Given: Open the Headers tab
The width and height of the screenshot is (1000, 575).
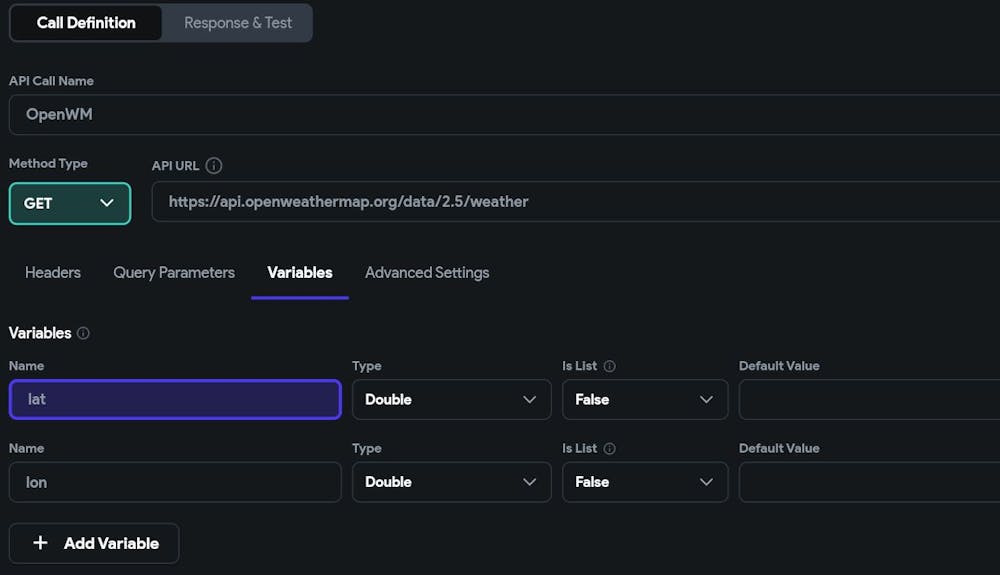Looking at the screenshot, I should point(53,272).
